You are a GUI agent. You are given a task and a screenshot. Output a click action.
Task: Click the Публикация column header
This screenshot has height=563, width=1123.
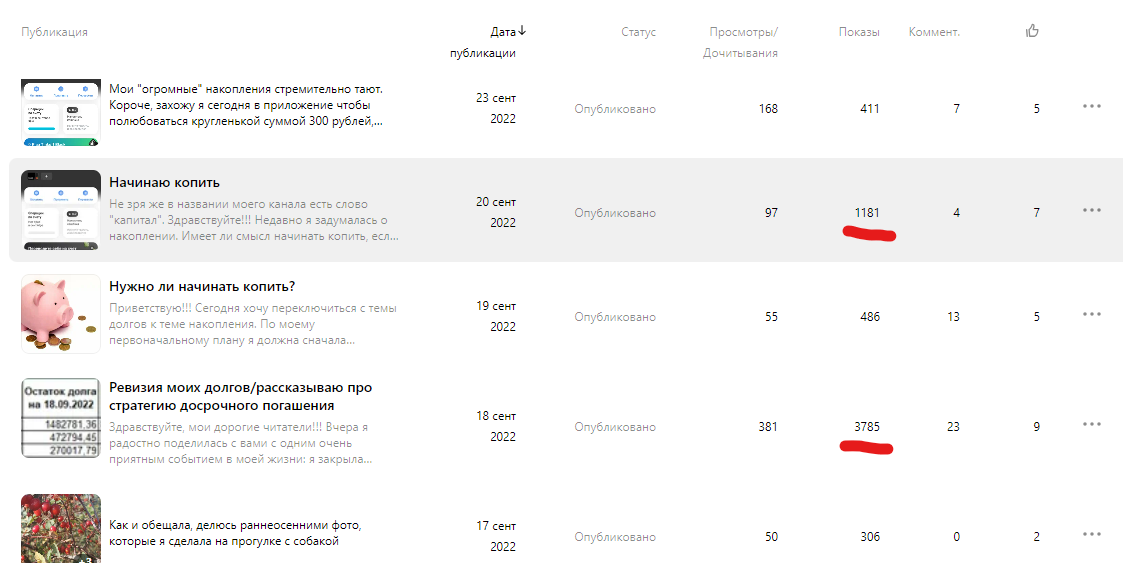tap(54, 32)
